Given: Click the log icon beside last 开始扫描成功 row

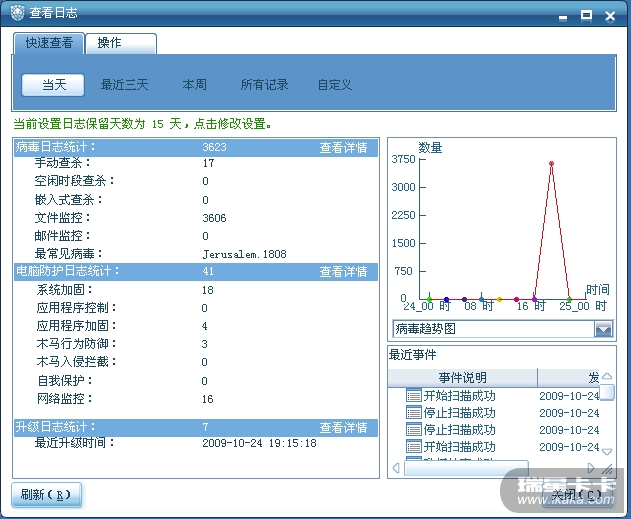Looking at the screenshot, I should (x=413, y=447).
